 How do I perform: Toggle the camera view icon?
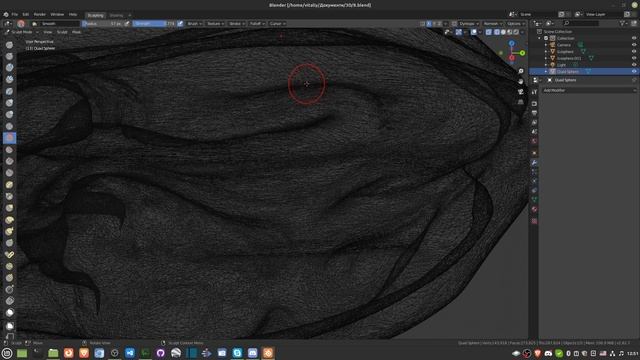click(x=521, y=91)
